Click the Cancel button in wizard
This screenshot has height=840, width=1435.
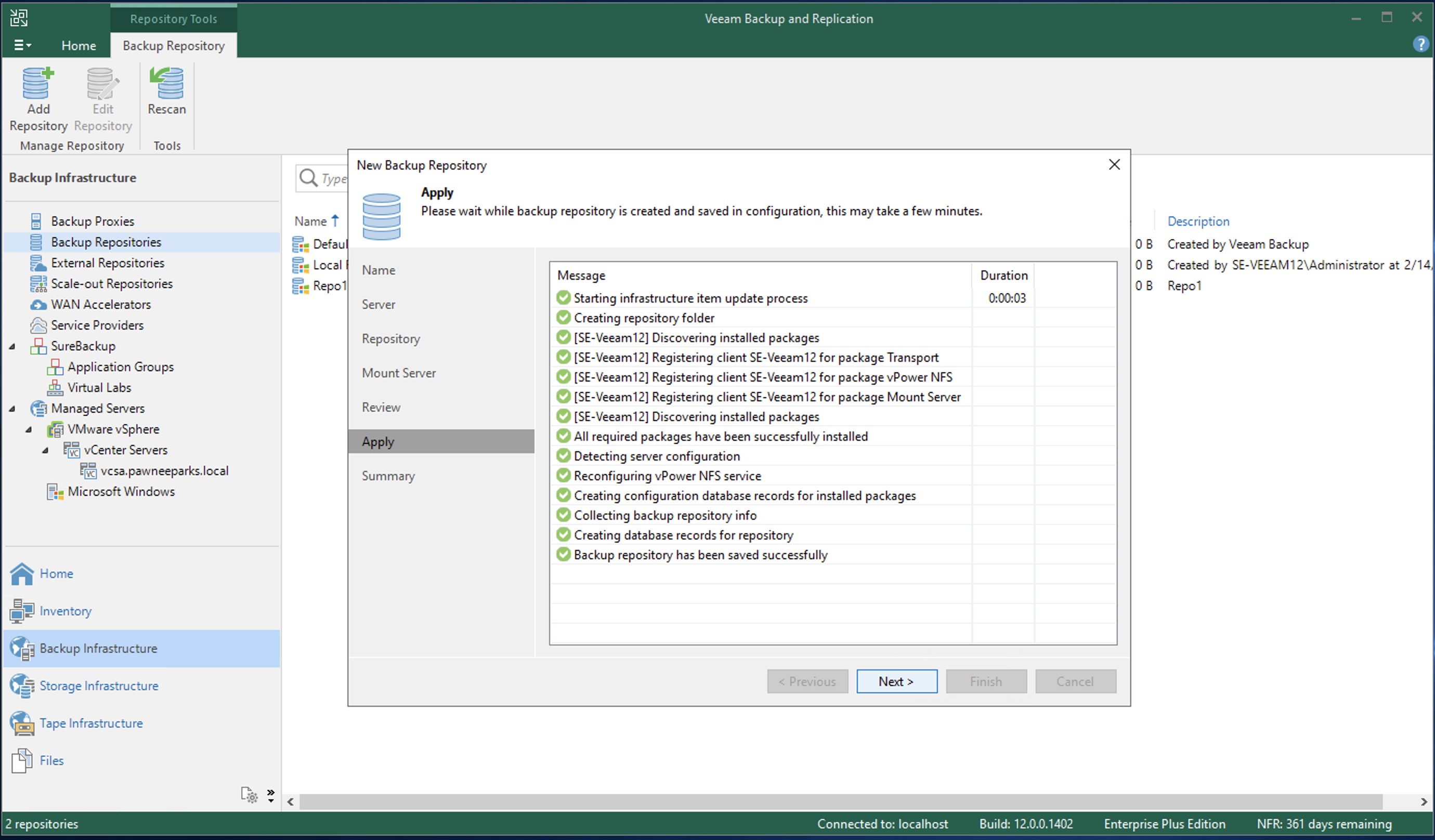tap(1075, 681)
